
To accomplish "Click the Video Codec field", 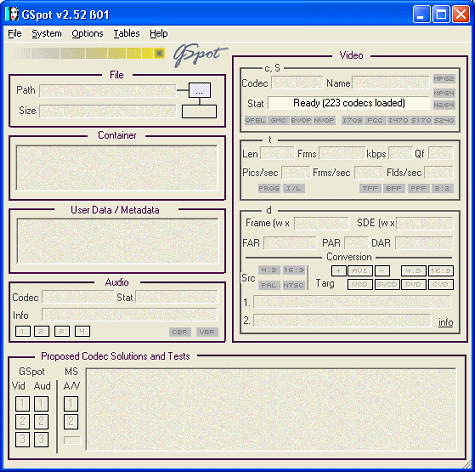I will point(297,83).
